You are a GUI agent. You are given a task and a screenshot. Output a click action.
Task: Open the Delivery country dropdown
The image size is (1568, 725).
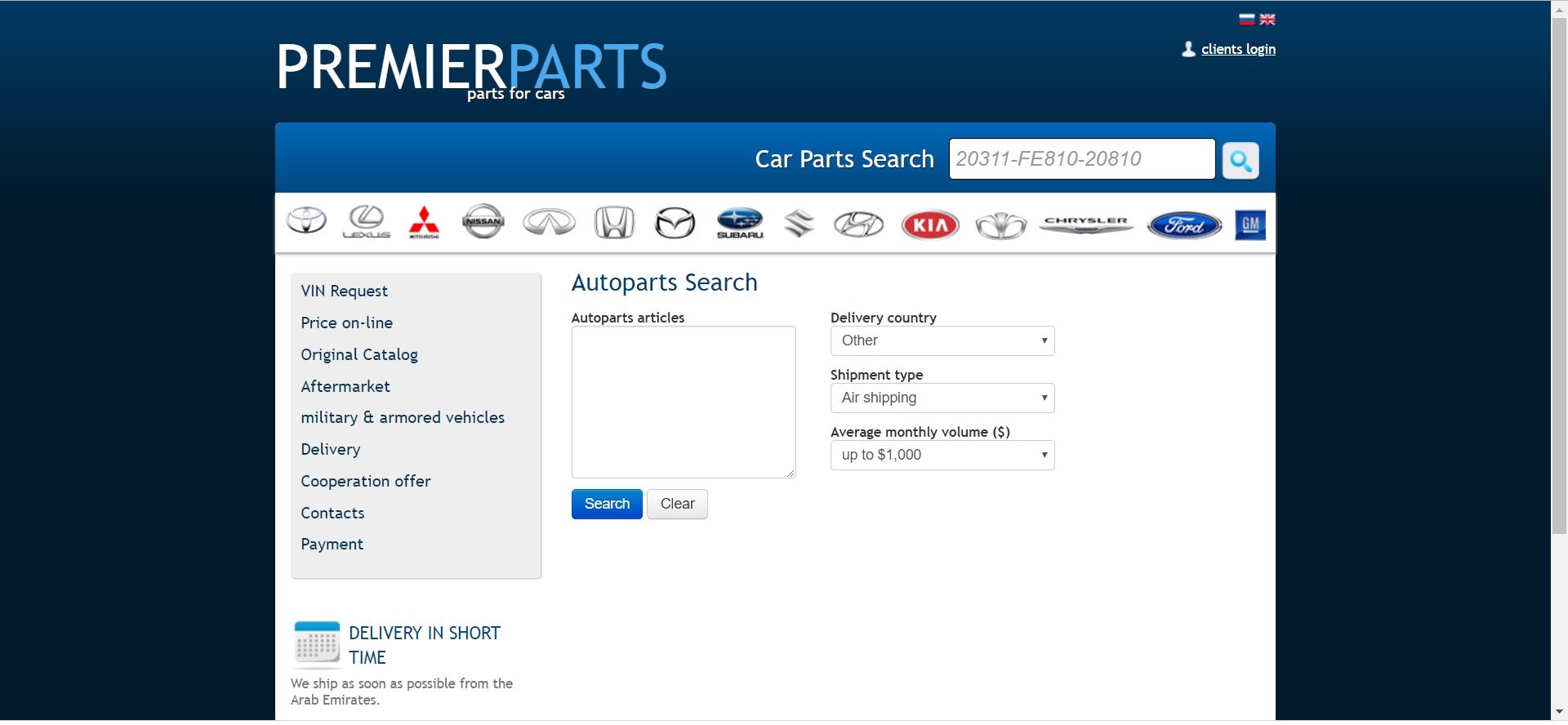[x=942, y=340]
